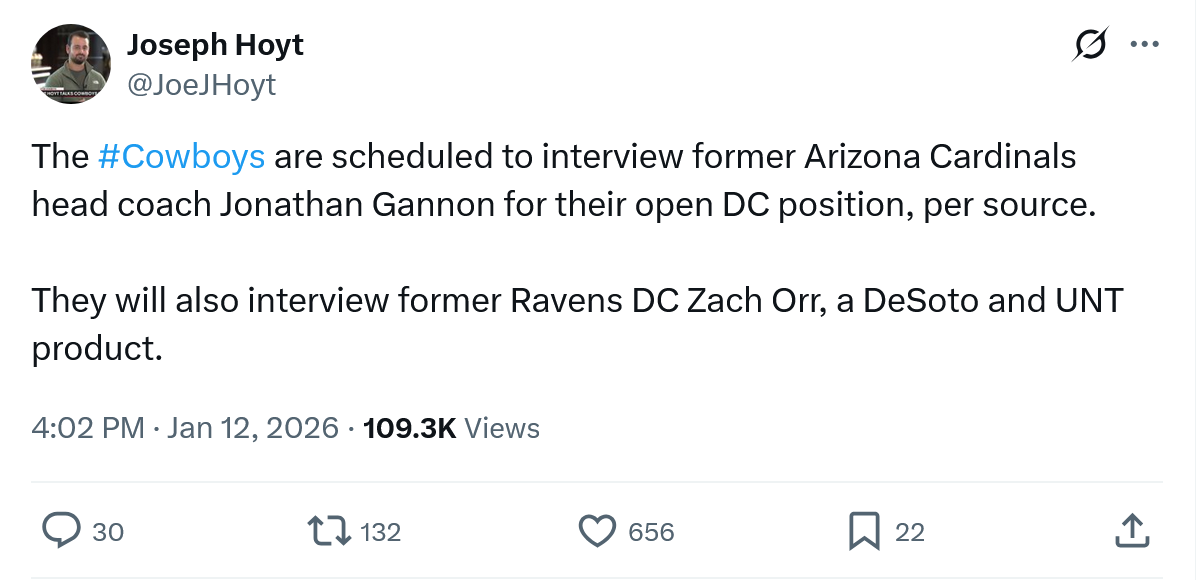
Task: Open Joseph Hoyt's profile picture
Action: [71, 64]
